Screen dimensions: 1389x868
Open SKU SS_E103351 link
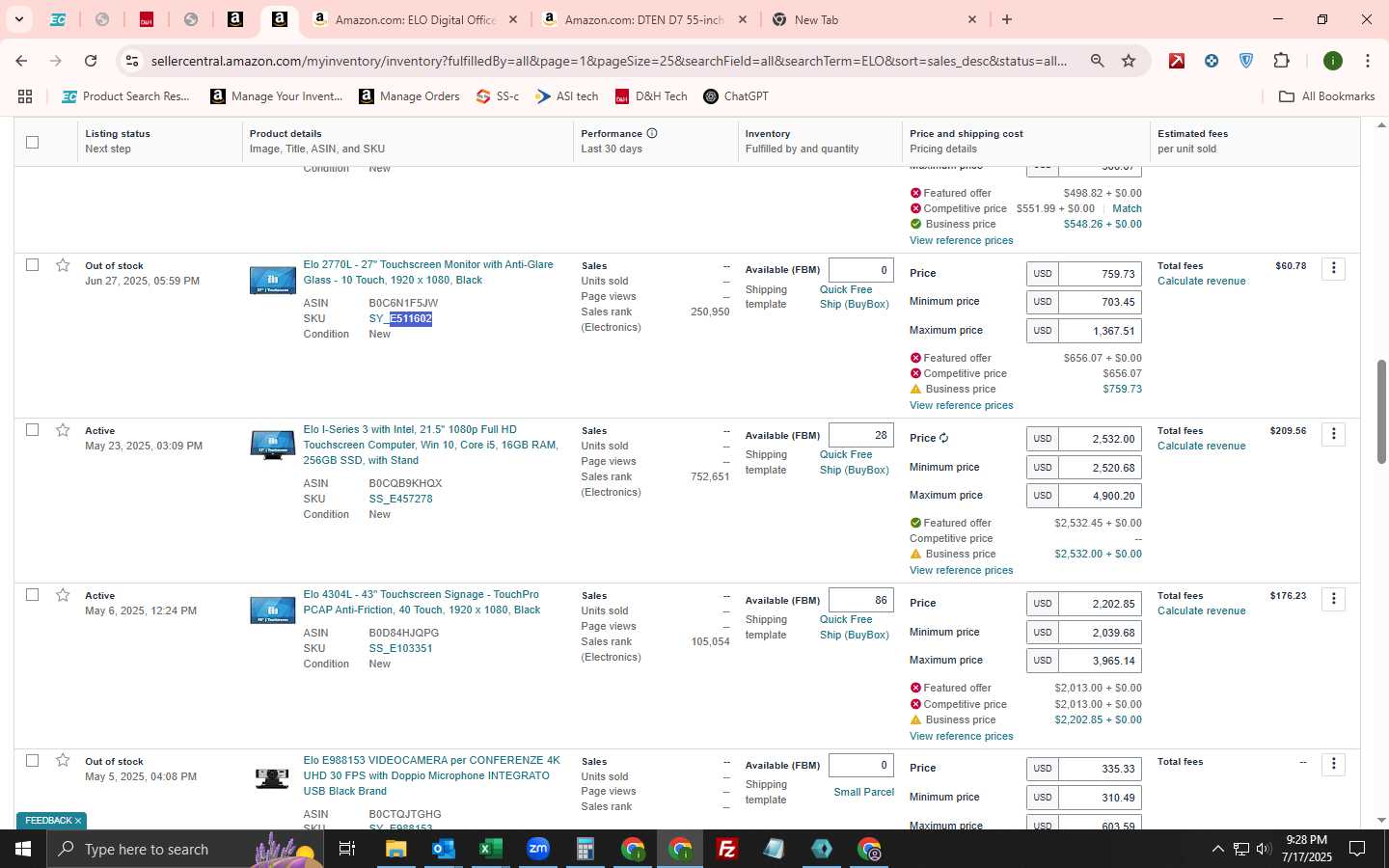point(400,648)
